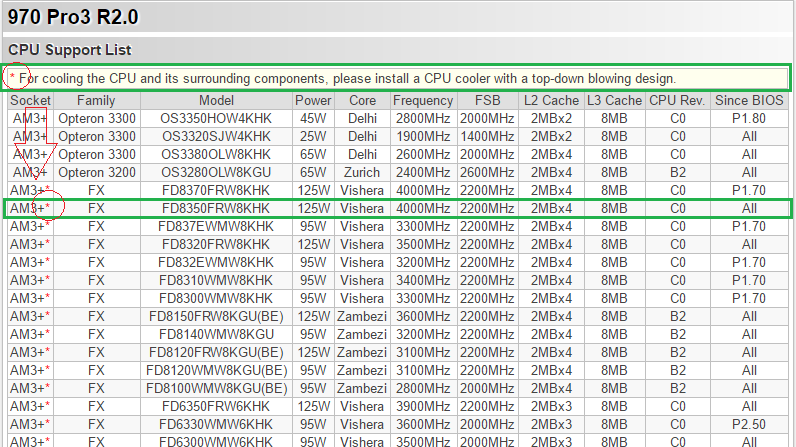Viewport: 796px width, 447px height.
Task: Click 1900MHz frequency in OS3320SJW4KHK row
Action: (x=423, y=136)
